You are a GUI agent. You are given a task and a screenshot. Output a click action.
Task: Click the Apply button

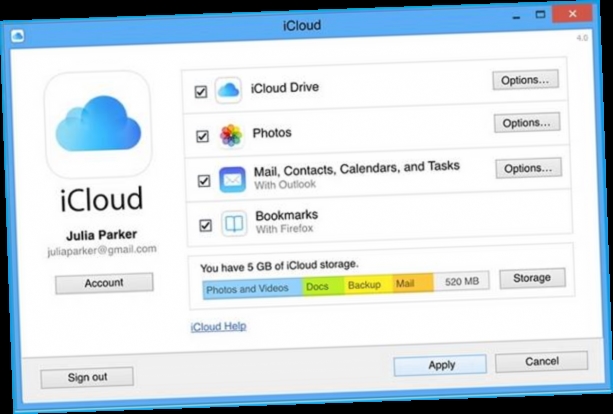click(440, 365)
